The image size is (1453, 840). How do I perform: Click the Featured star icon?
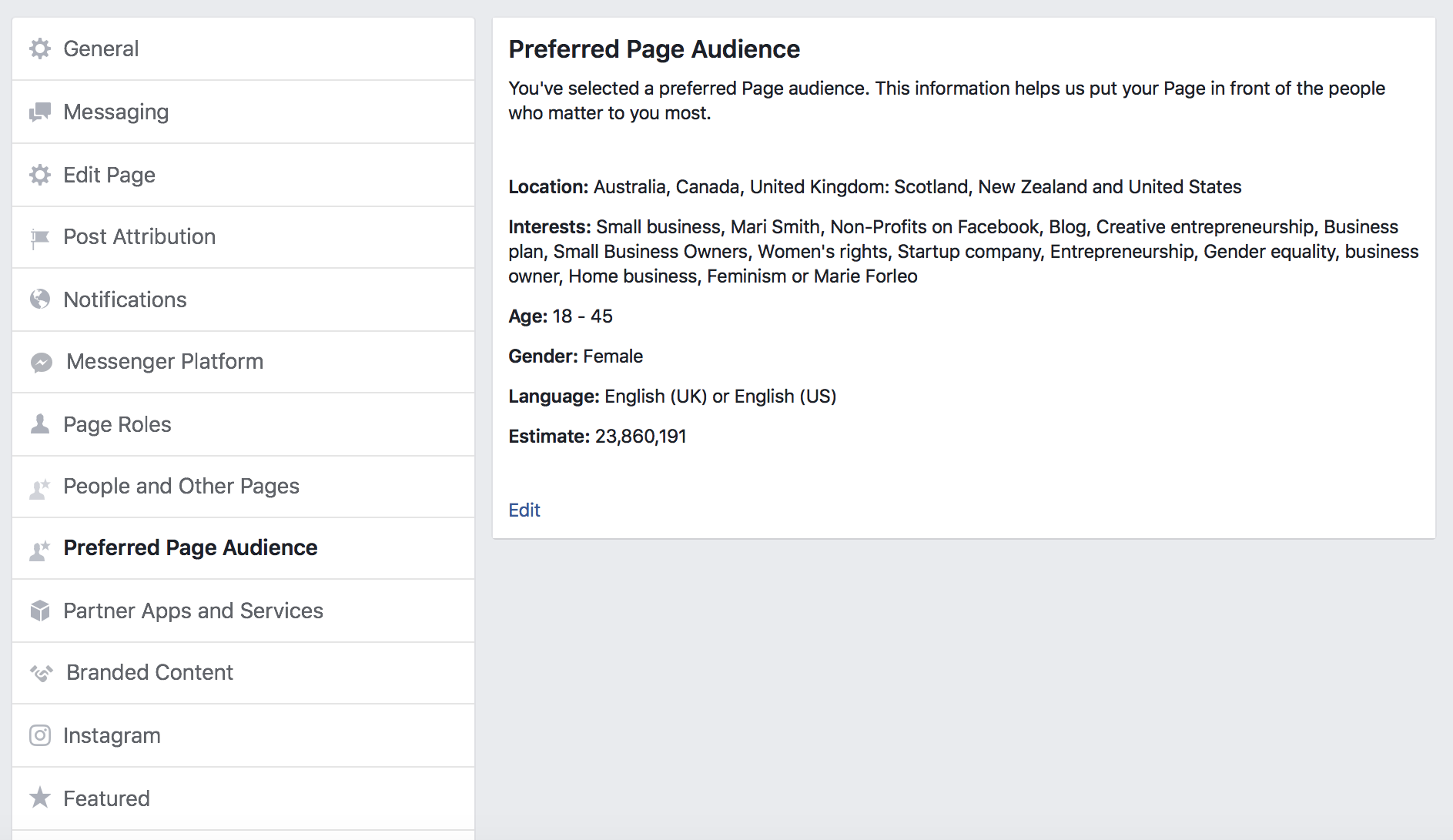[40, 798]
